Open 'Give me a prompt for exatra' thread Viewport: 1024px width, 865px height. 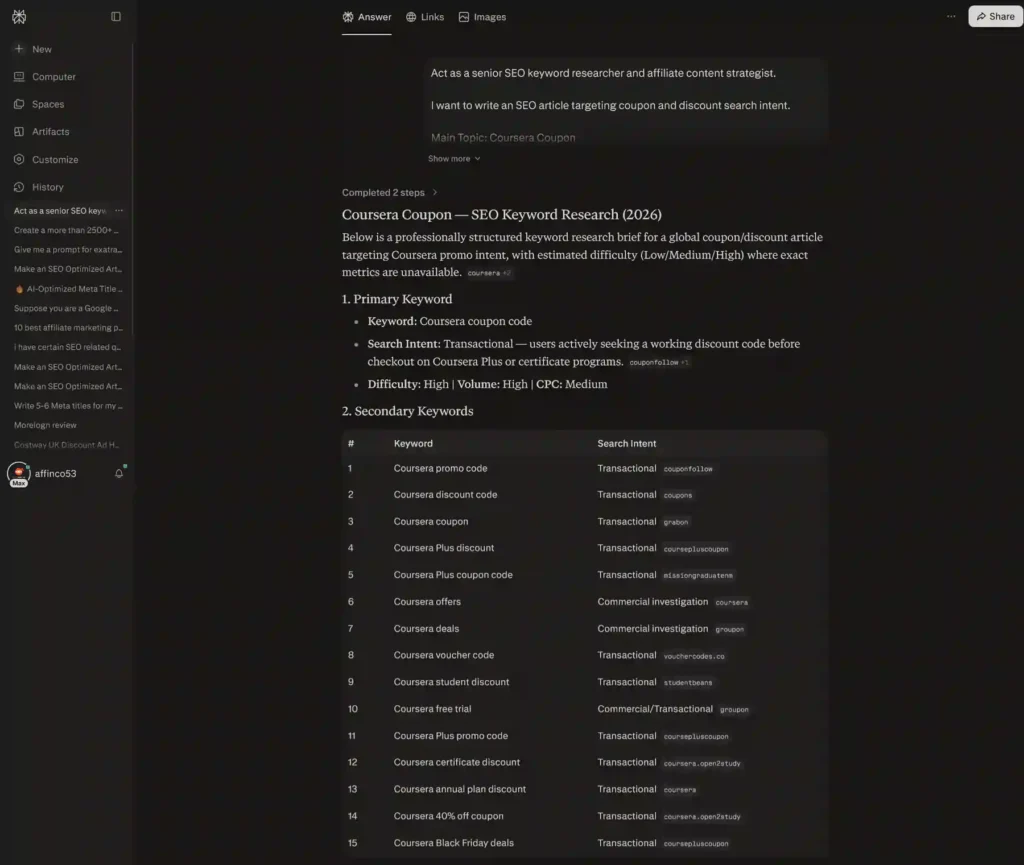(67, 249)
